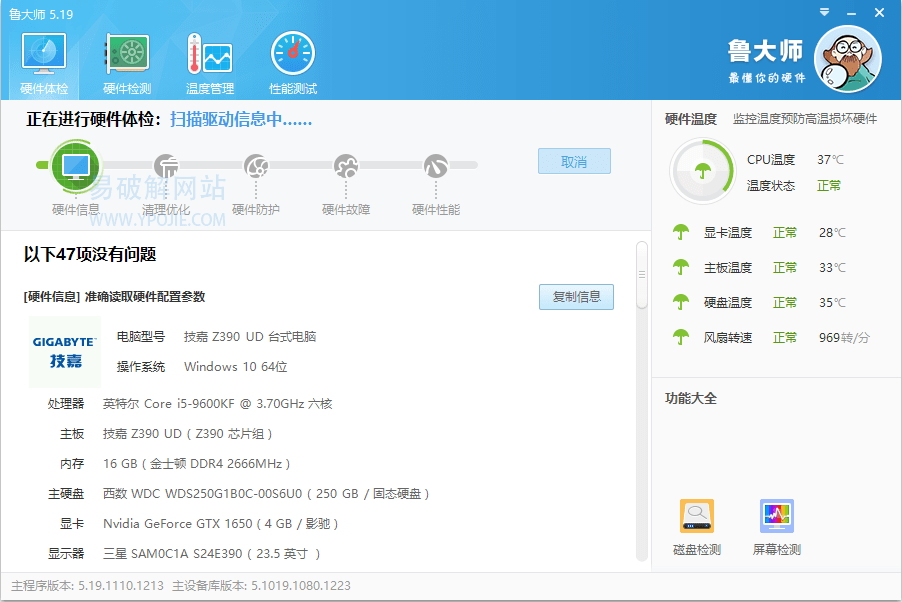Click the 风扇转速 umbrella status icon
Image resolution: width=902 pixels, height=602 pixels.
click(681, 337)
